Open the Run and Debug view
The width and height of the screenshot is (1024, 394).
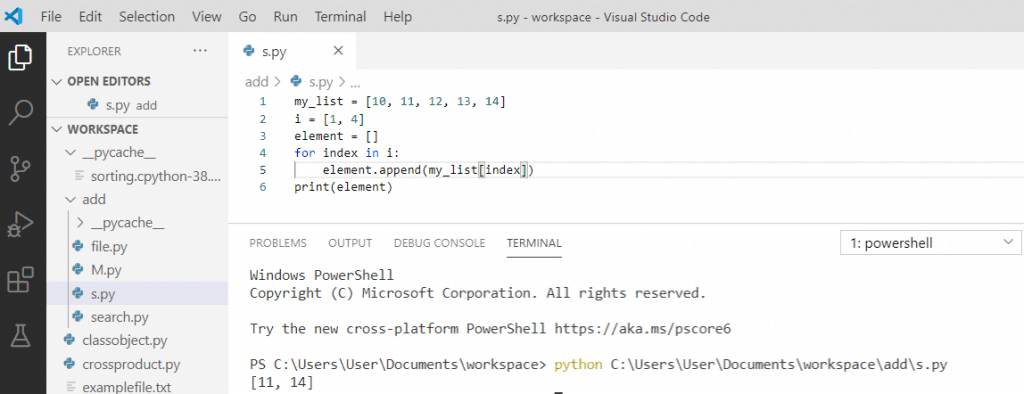[x=21, y=225]
